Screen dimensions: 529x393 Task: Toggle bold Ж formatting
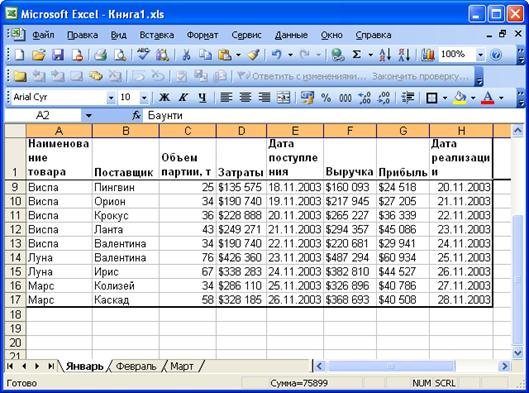point(164,98)
